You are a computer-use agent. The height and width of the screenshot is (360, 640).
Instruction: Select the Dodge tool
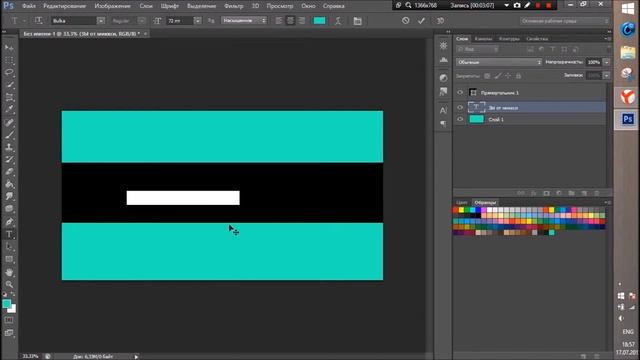click(x=9, y=209)
